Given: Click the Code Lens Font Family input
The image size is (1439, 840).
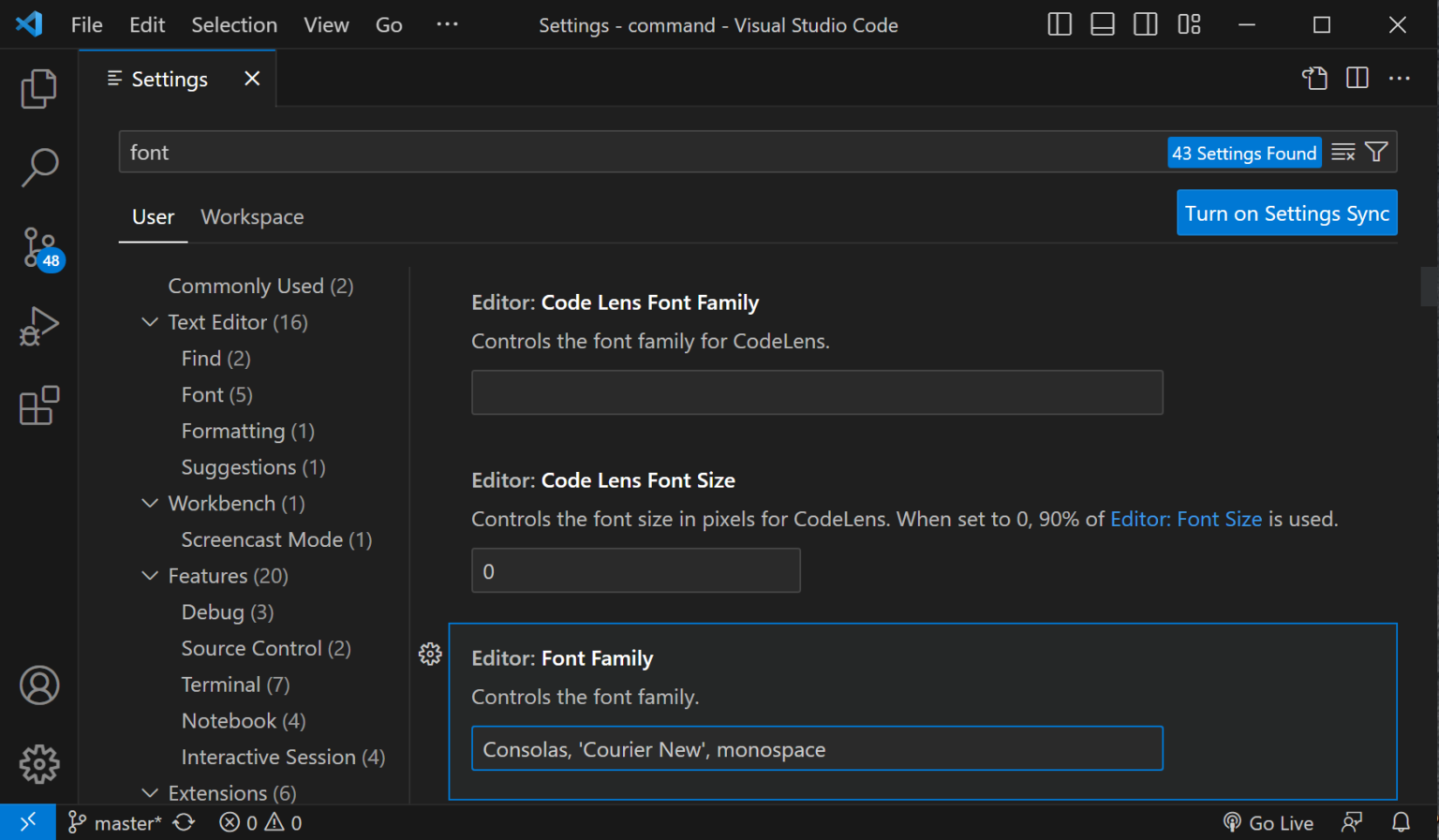Looking at the screenshot, I should click(816, 392).
